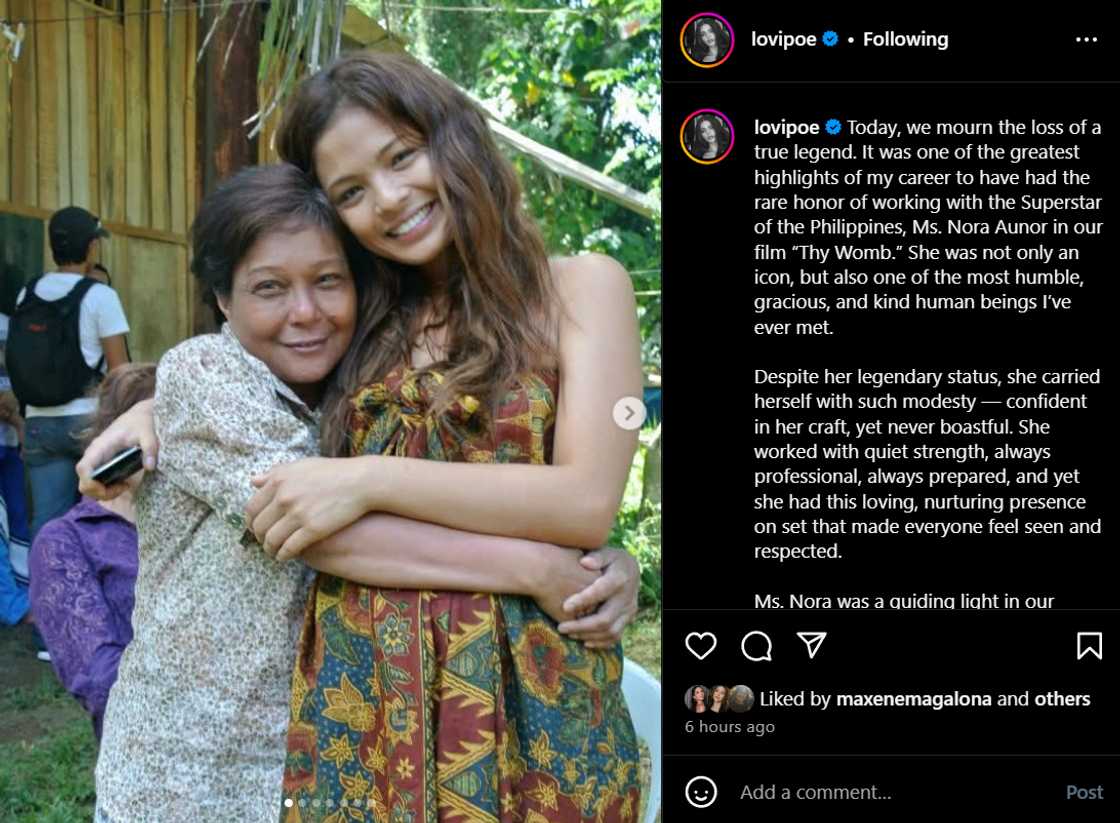This screenshot has width=1120, height=823.
Task: Open lovipoe username link in the header
Action: [783, 39]
